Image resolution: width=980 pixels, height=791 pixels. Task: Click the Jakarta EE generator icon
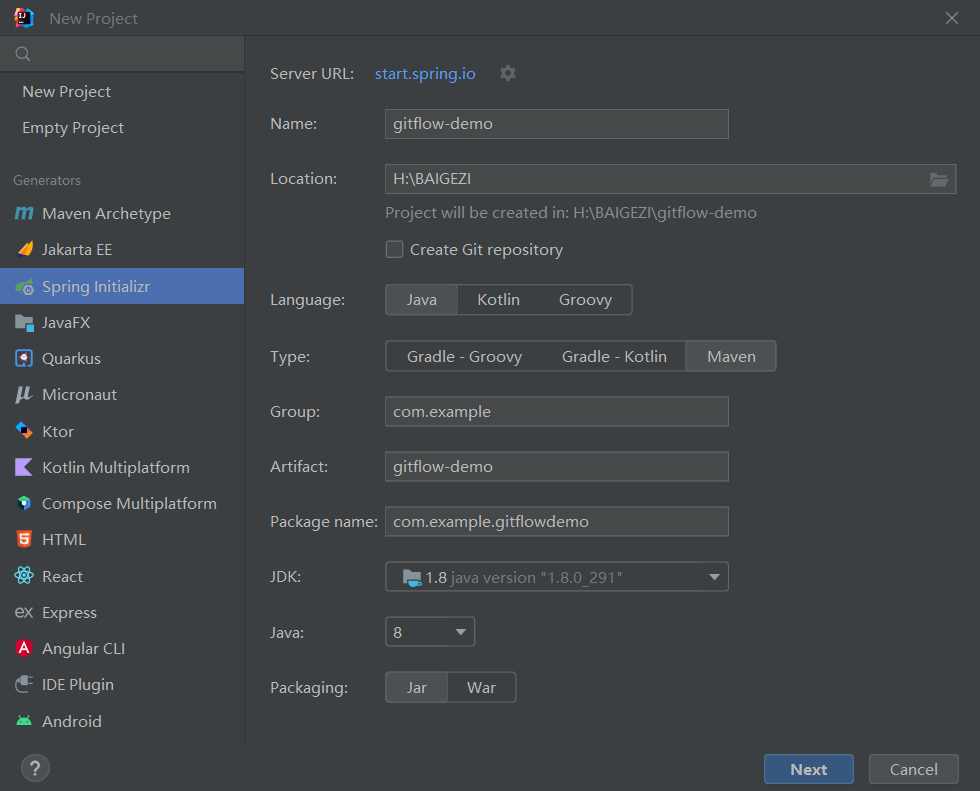24,249
